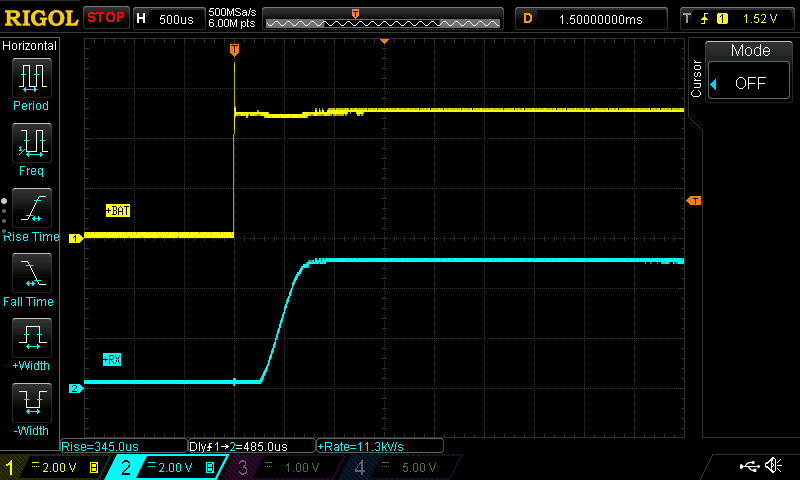Click the trigger source channel 1 badge
Image resolution: width=800 pixels, height=480 pixels.
pyautogui.click(x=722, y=19)
